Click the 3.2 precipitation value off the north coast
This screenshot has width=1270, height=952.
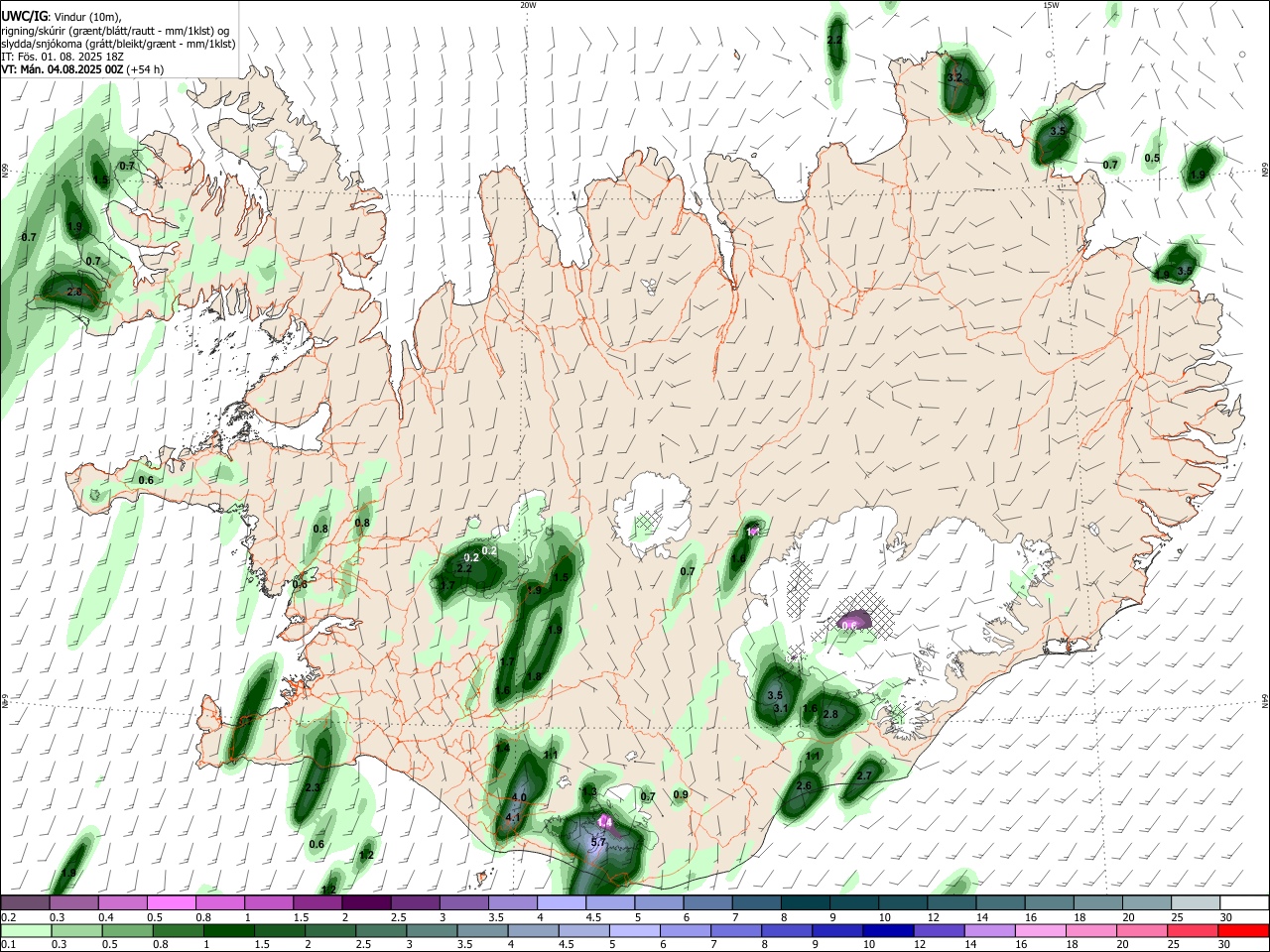click(x=955, y=76)
